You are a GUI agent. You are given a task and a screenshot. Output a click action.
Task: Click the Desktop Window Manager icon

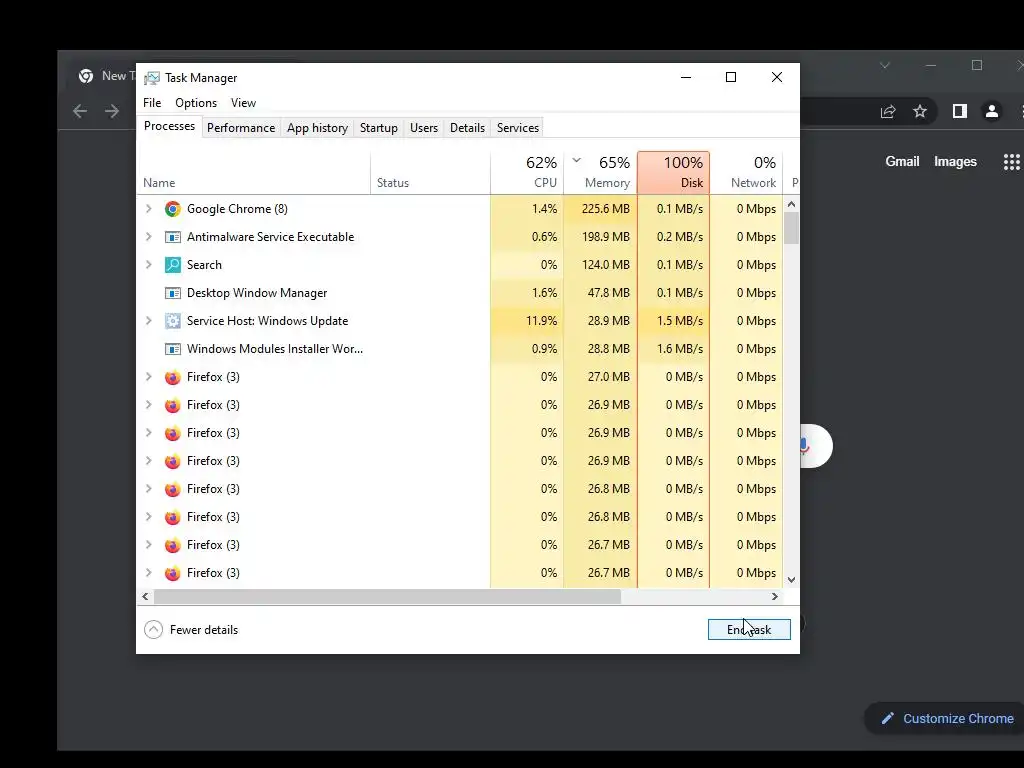pos(172,293)
